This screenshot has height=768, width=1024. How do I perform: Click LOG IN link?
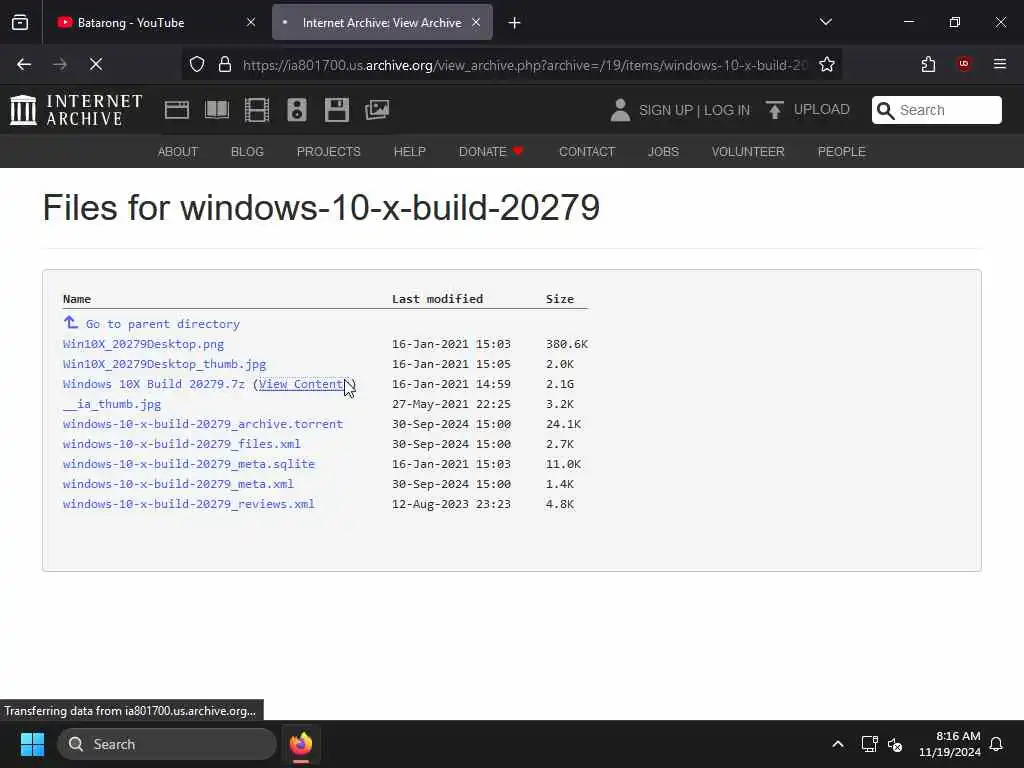727,110
